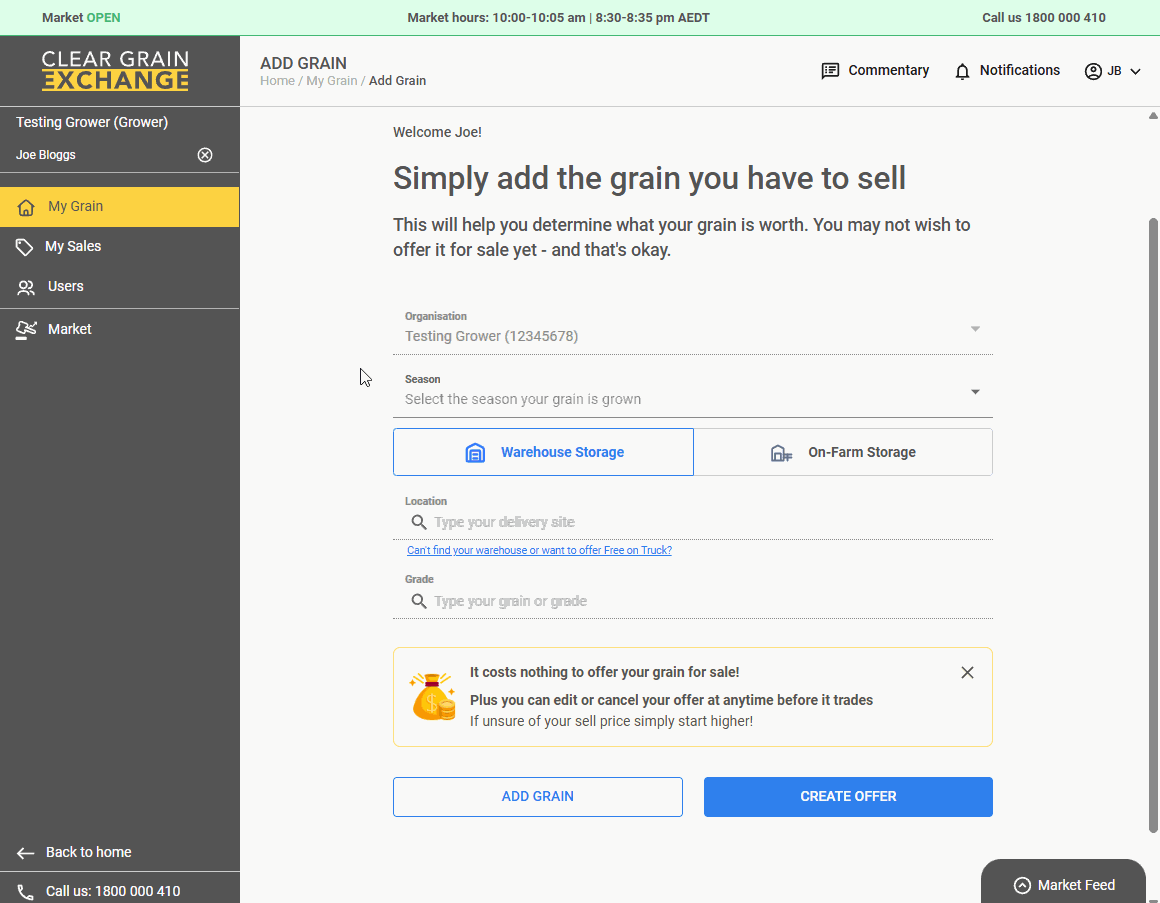Focus the Location delivery site field
The image size is (1160, 903).
point(692,522)
